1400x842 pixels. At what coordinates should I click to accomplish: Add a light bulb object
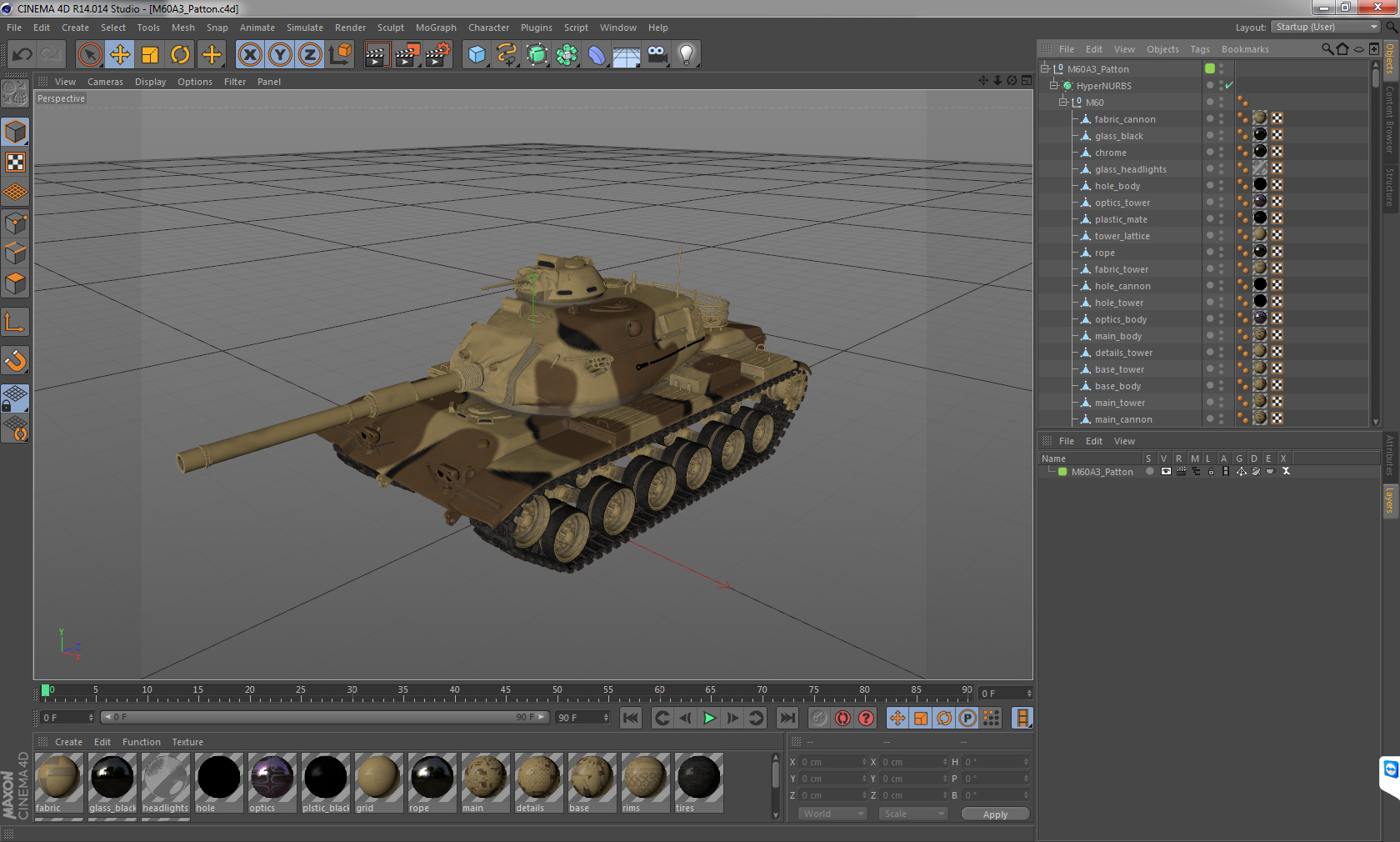coord(687,55)
